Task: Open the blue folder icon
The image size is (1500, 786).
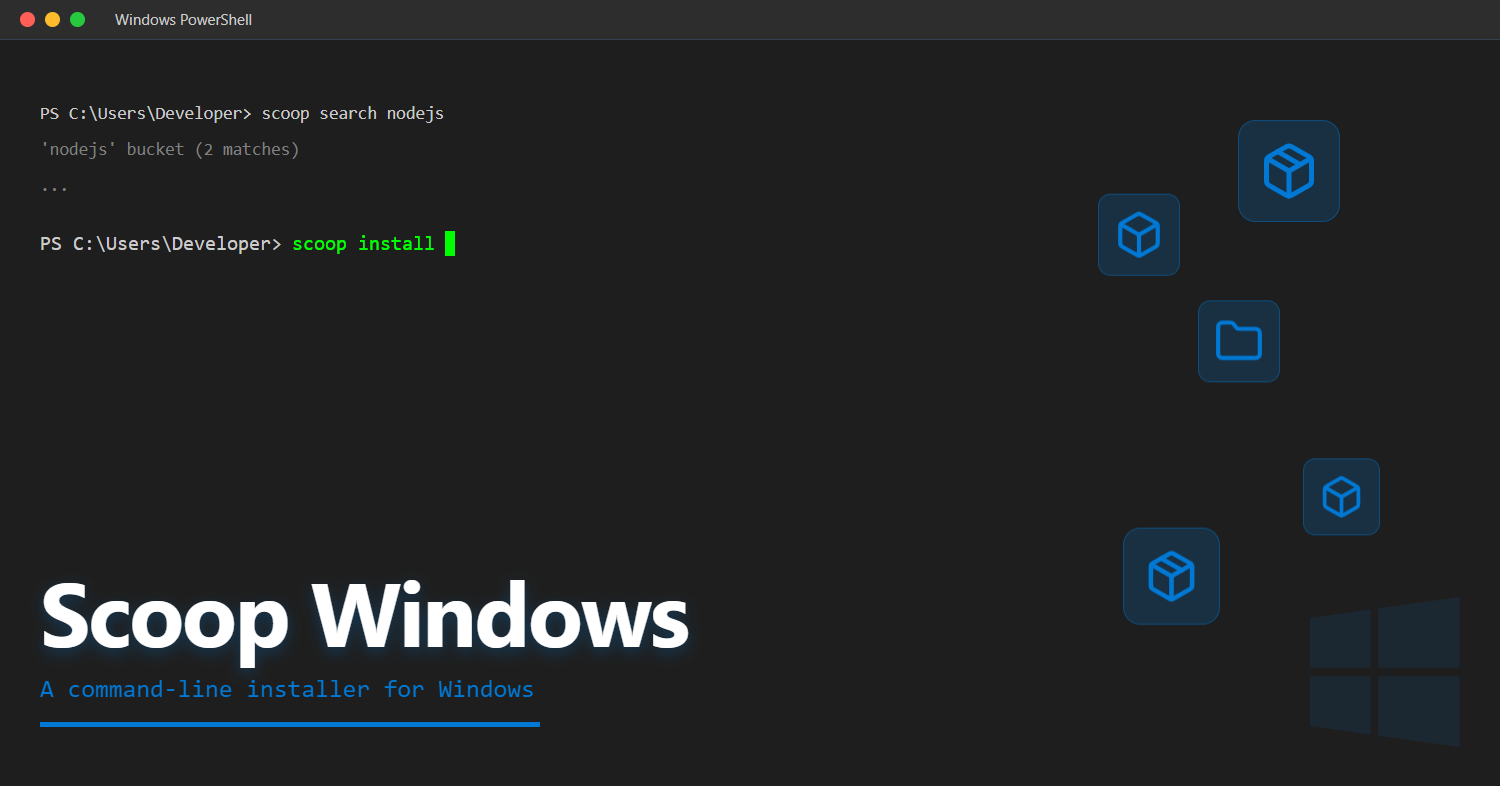Action: (1238, 340)
